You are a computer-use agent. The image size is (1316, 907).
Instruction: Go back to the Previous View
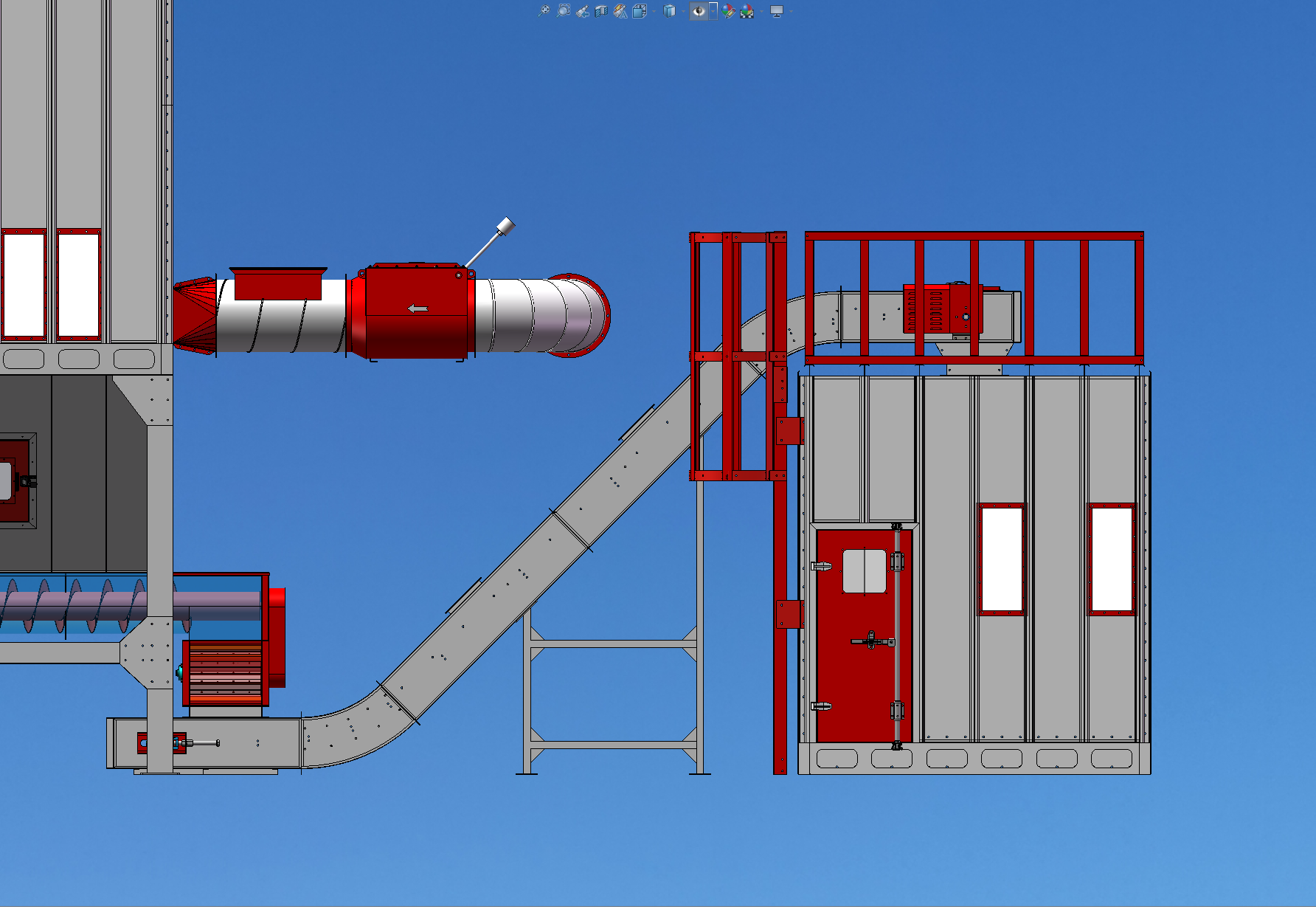pos(583,11)
